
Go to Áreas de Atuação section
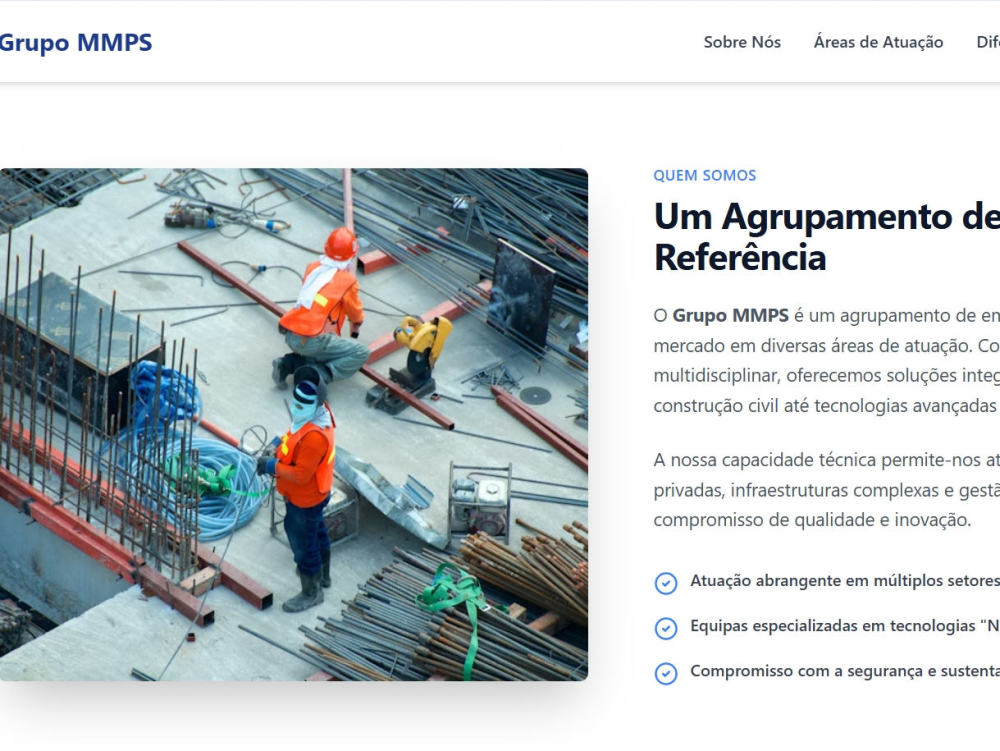[x=878, y=42]
